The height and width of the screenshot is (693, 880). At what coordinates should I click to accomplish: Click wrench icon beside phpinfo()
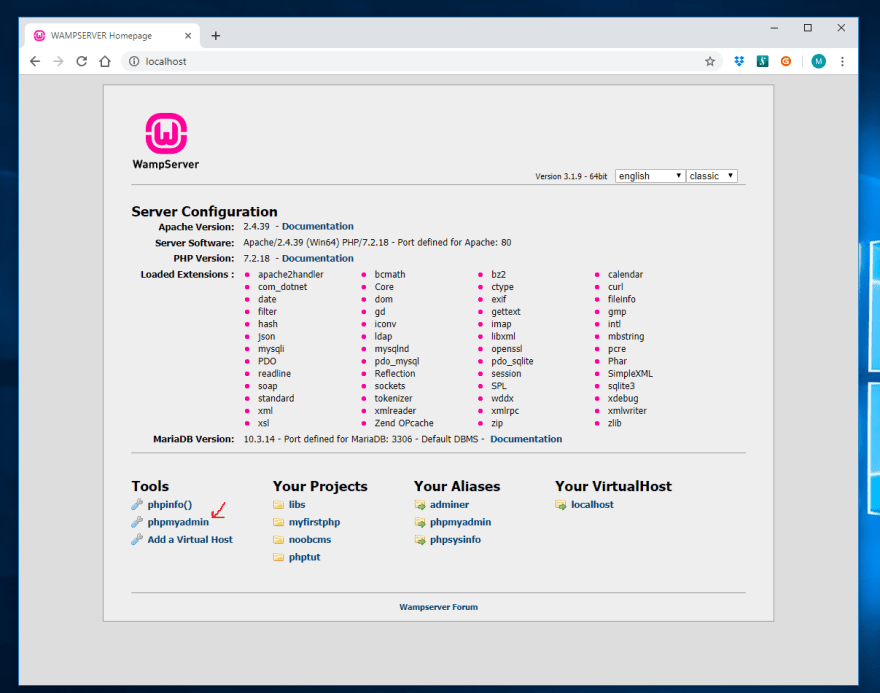point(137,504)
